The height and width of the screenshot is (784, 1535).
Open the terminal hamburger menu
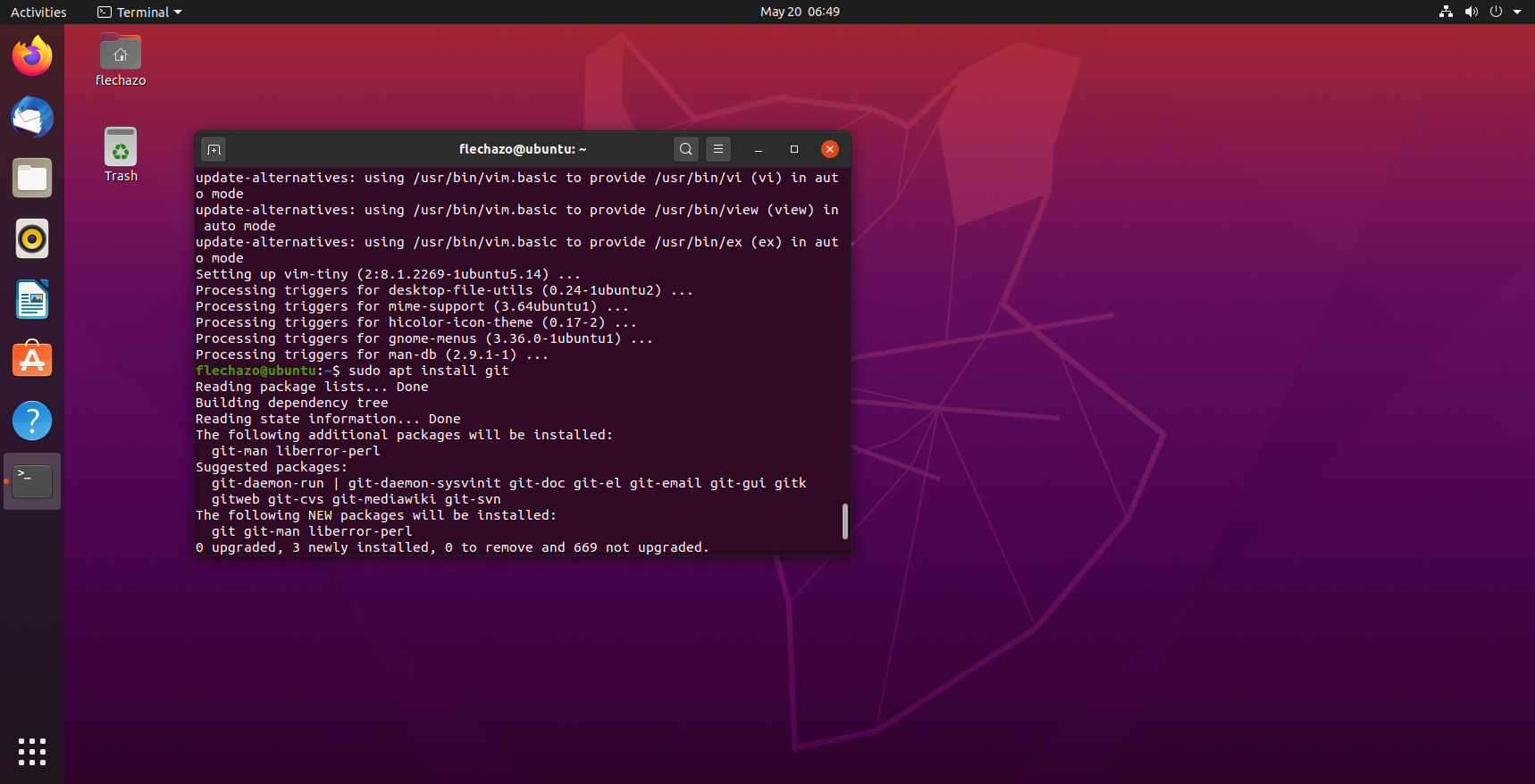[718, 149]
